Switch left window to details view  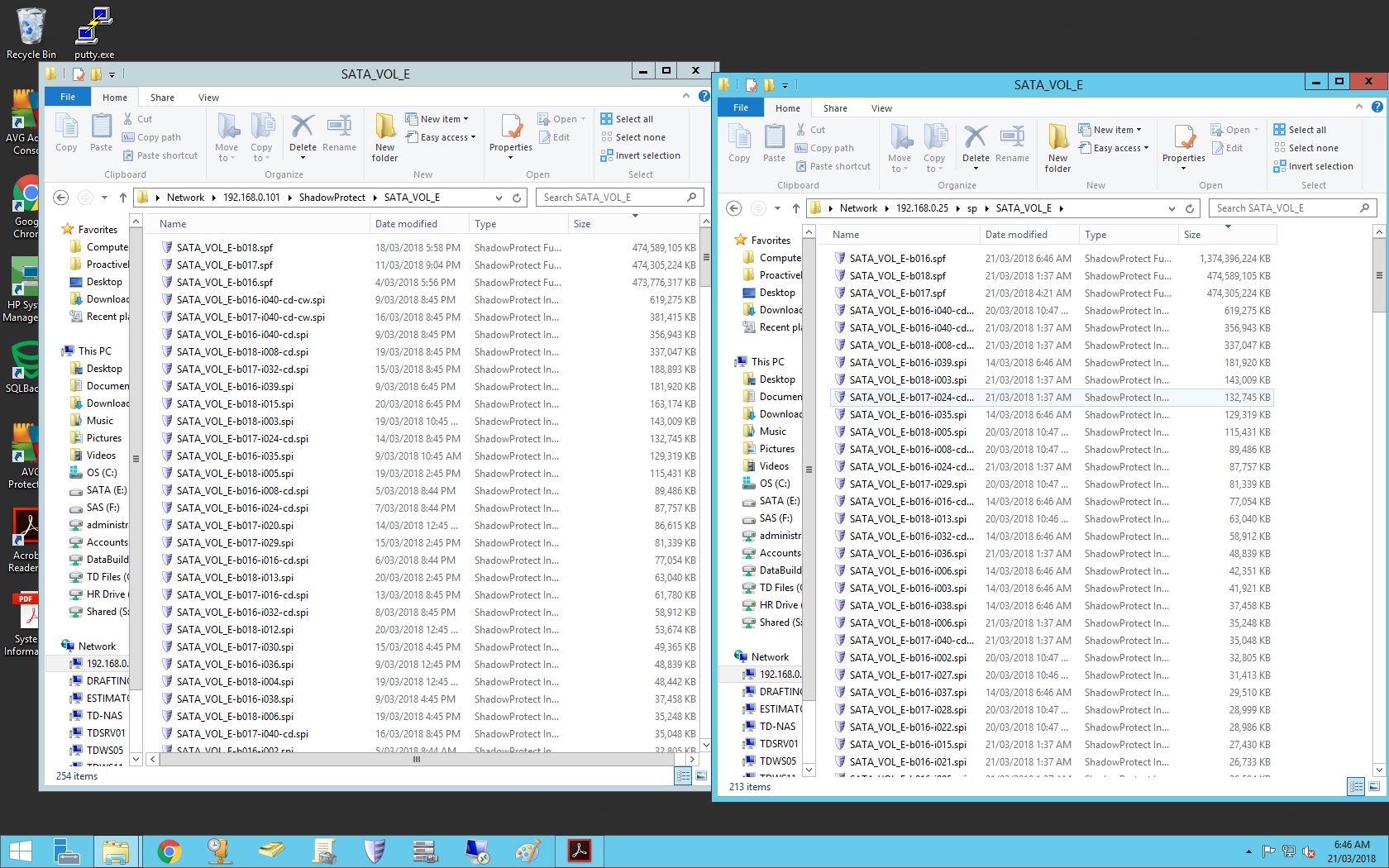pyautogui.click(x=683, y=776)
